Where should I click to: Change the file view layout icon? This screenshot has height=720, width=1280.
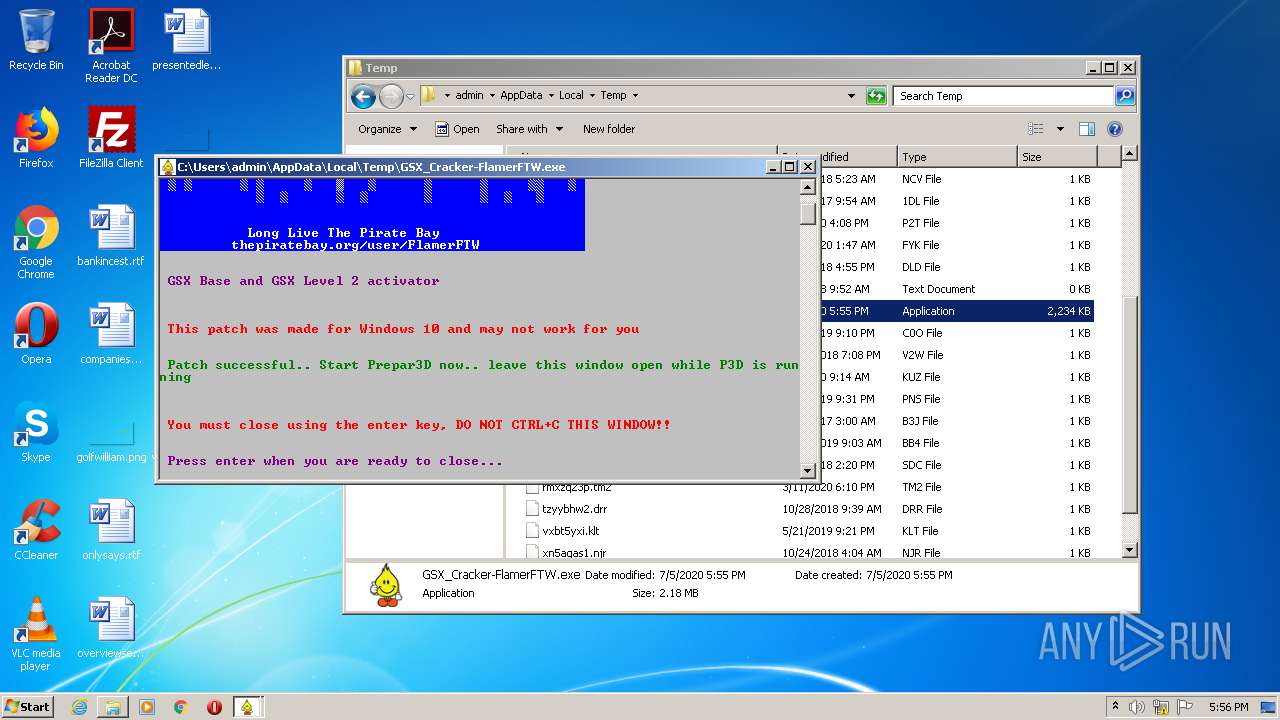[x=1036, y=129]
